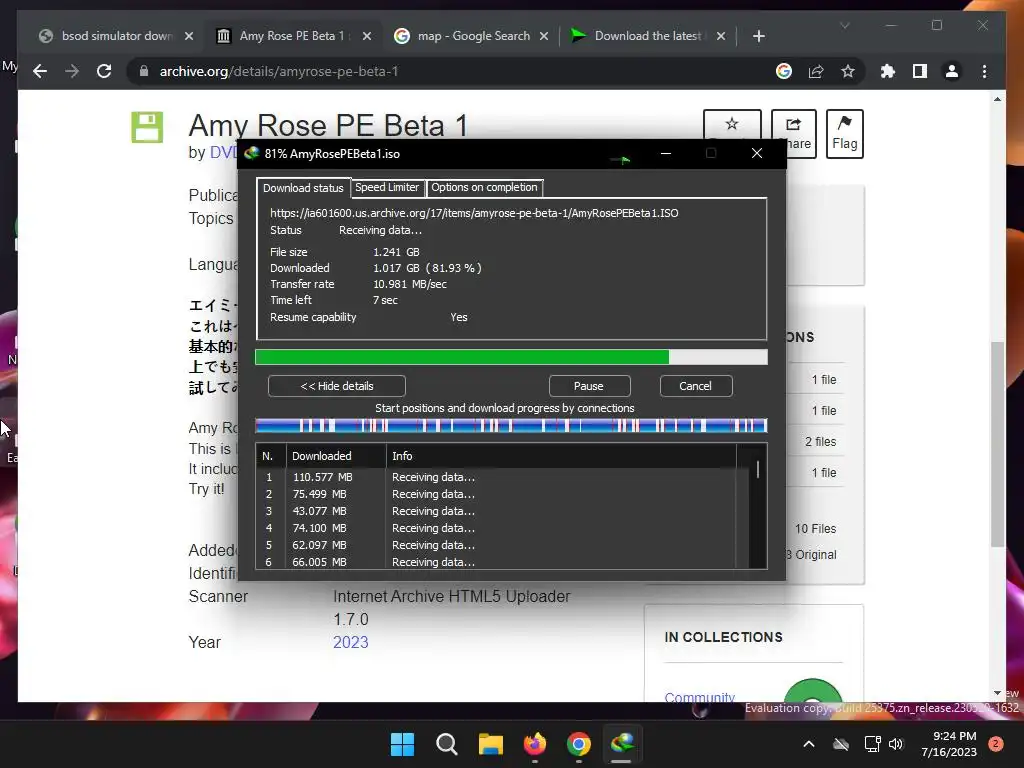The width and height of the screenshot is (1024, 768).
Task: Click the download URL text in the dialog
Action: pos(474,213)
